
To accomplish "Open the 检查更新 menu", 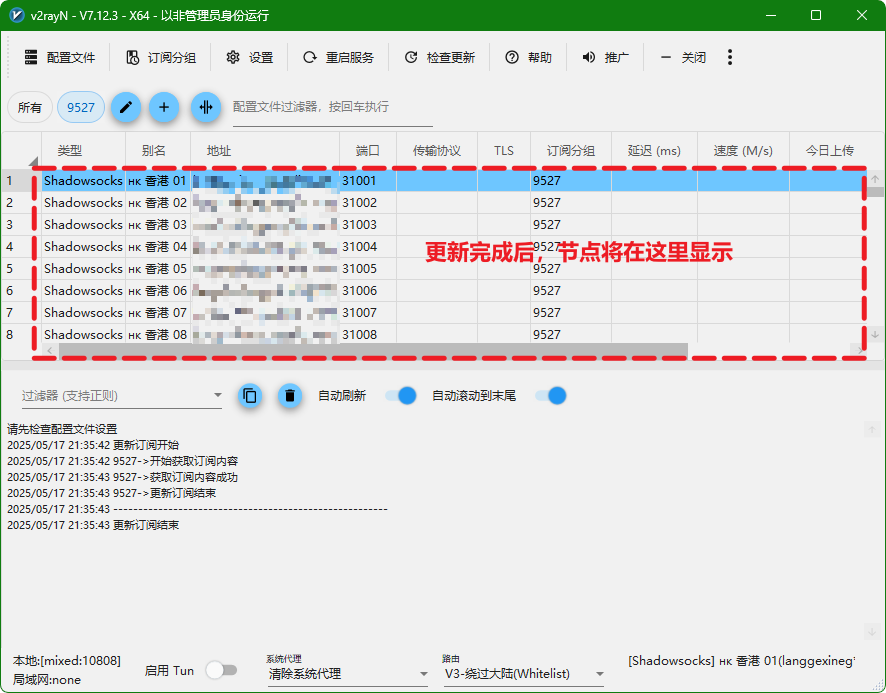I will [x=439, y=57].
